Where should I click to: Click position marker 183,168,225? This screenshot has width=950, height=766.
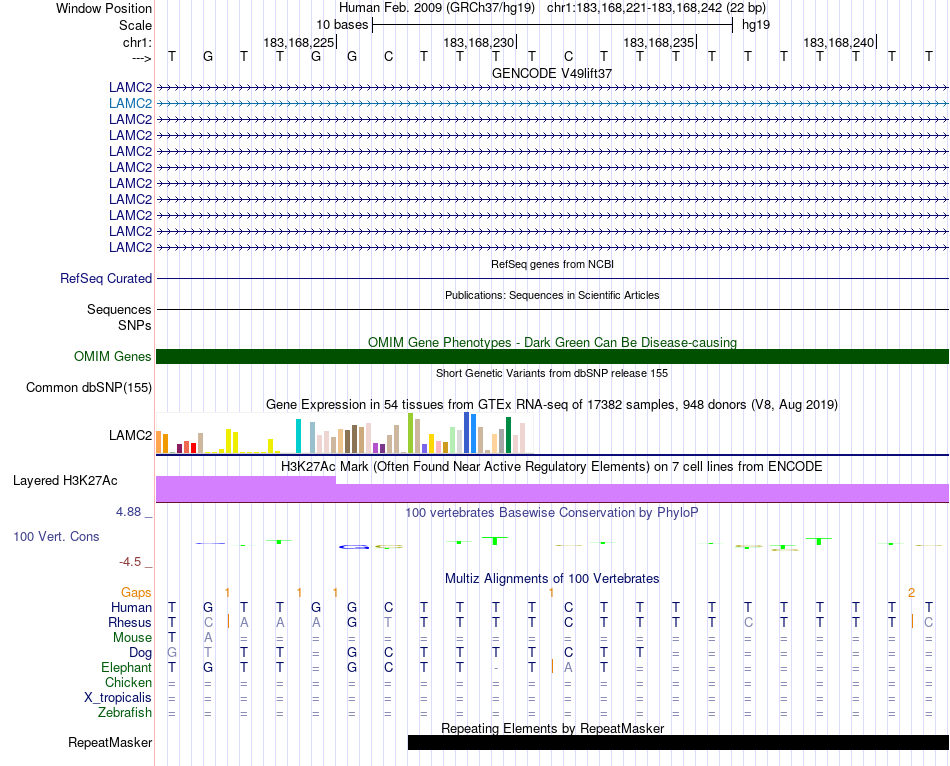click(299, 42)
